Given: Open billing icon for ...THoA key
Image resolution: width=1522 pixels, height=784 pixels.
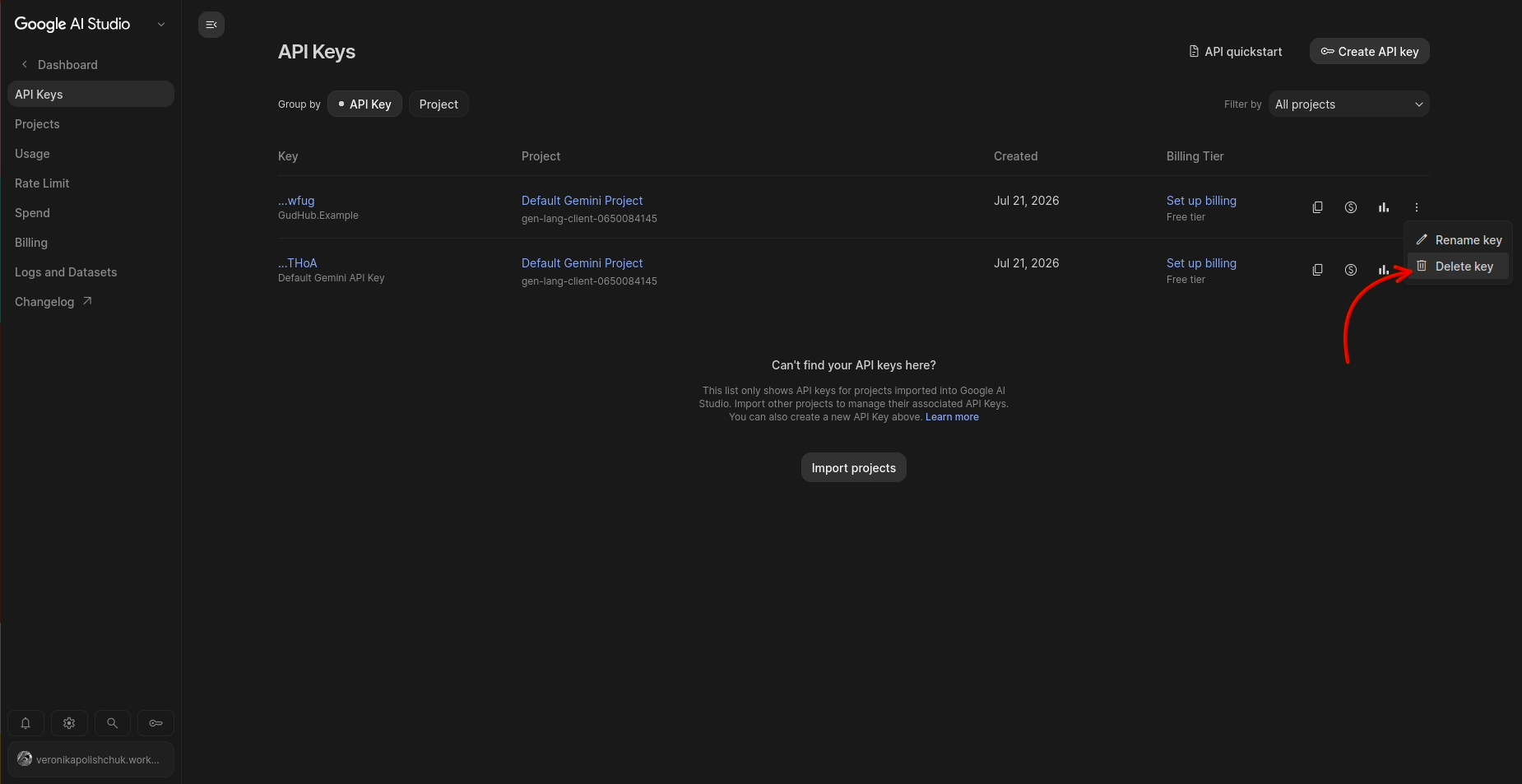Looking at the screenshot, I should pos(1350,270).
